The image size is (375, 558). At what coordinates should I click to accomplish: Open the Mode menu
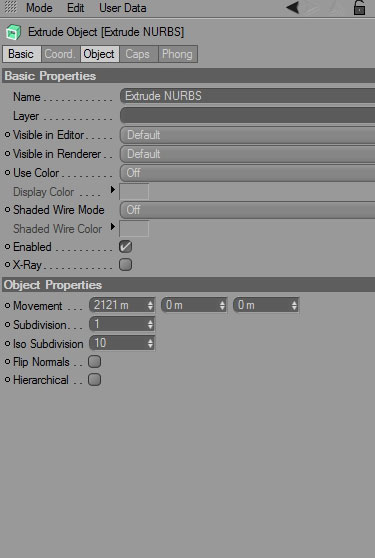click(39, 7)
